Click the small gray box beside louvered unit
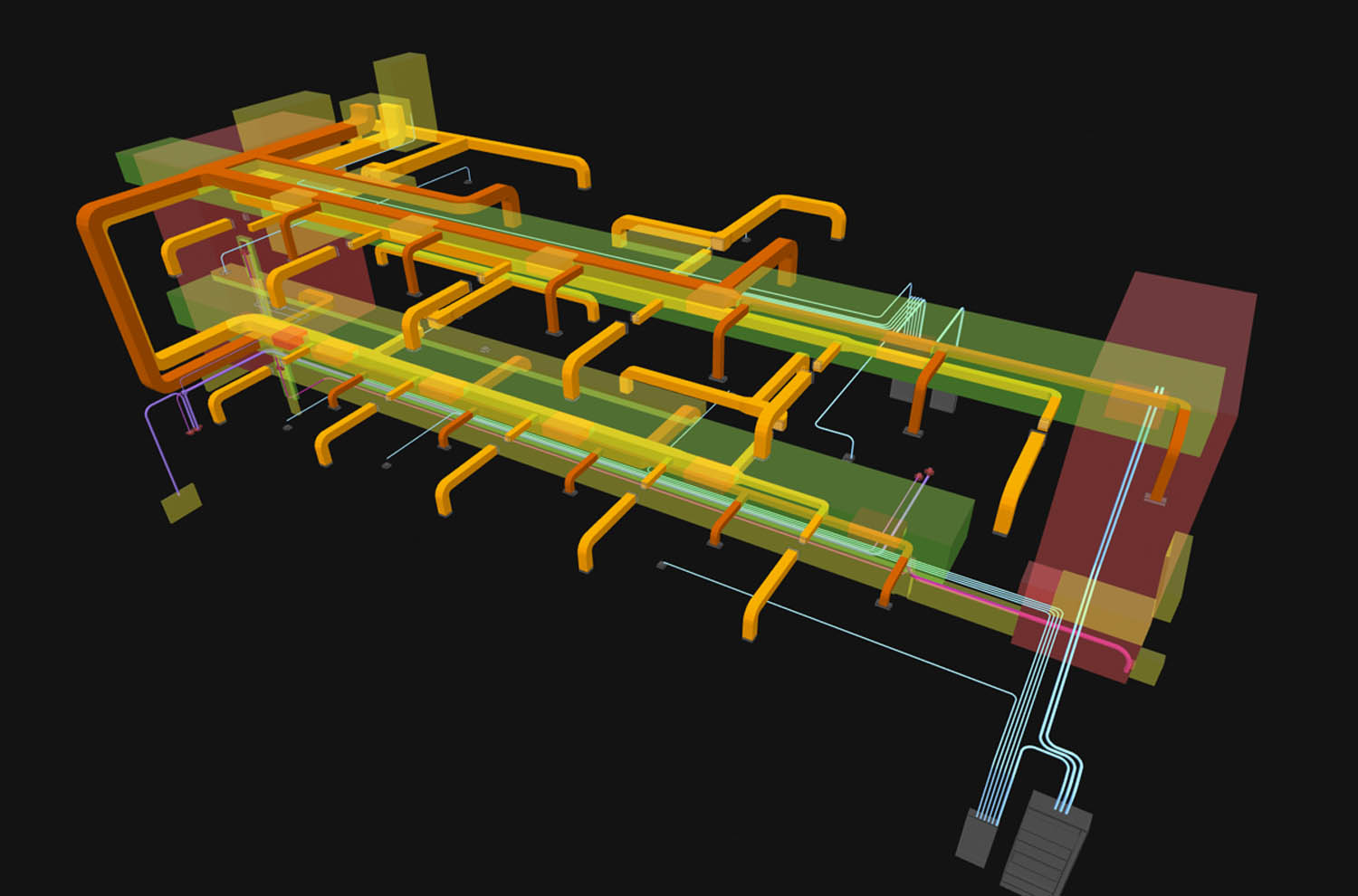Image resolution: width=1358 pixels, height=896 pixels. pyautogui.click(x=976, y=837)
